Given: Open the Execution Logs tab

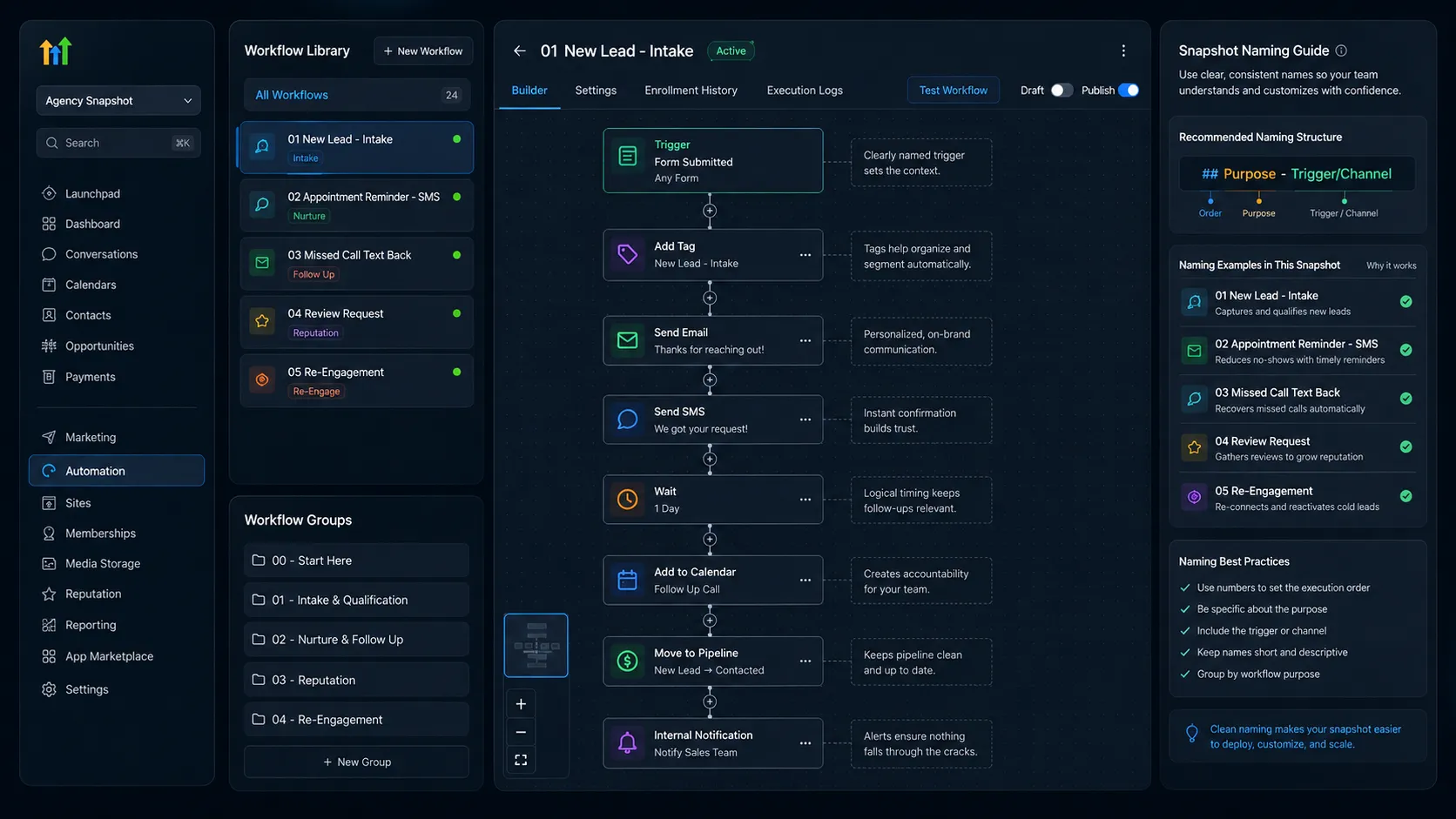Looking at the screenshot, I should coord(805,91).
